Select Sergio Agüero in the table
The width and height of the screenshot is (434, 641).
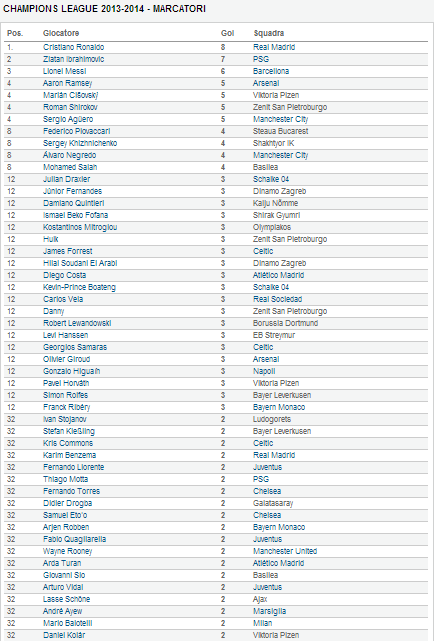tap(68, 119)
